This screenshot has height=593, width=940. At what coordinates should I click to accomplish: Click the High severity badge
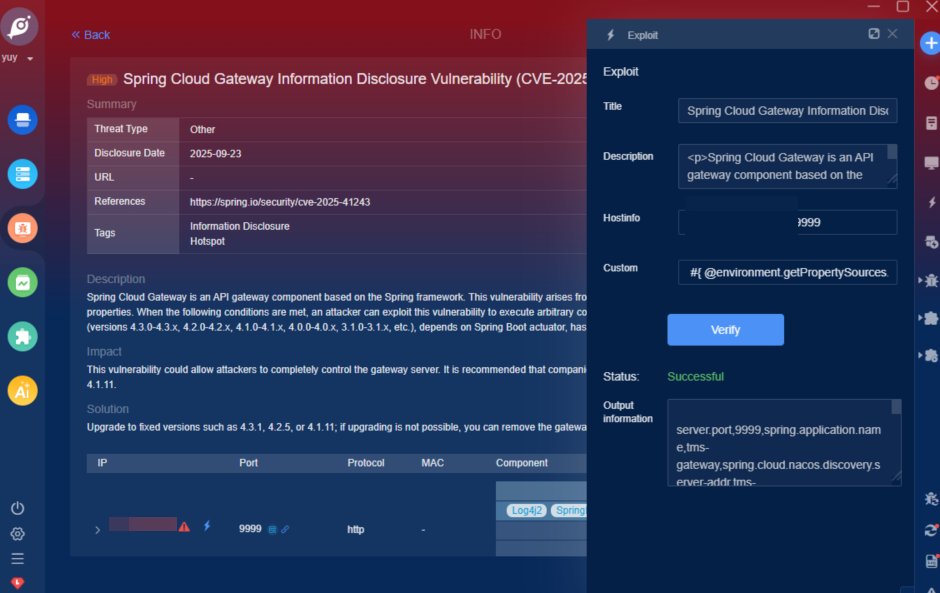(x=102, y=80)
